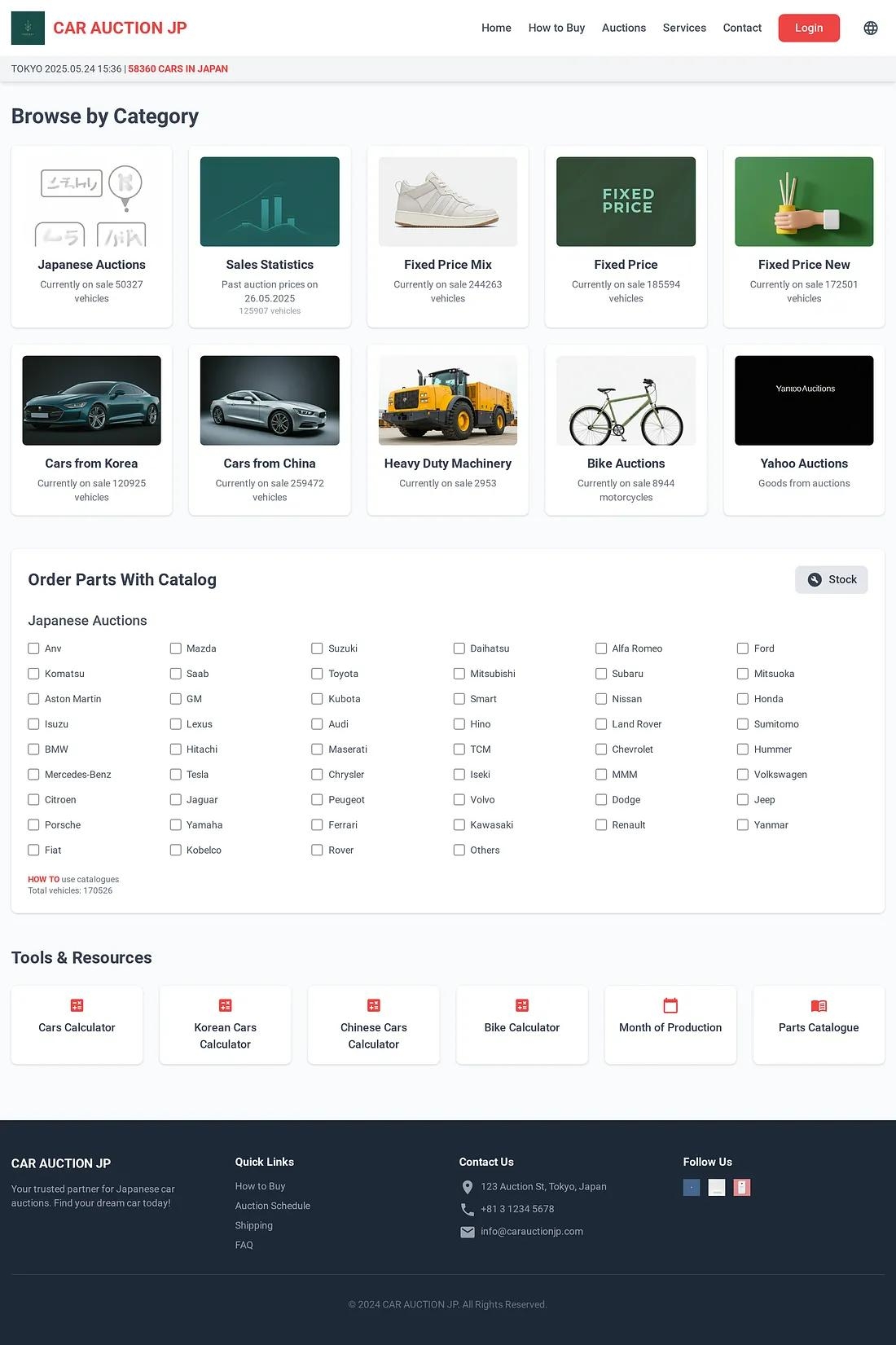Click the Month of Production calendar icon
896x1345 pixels.
tap(670, 1005)
